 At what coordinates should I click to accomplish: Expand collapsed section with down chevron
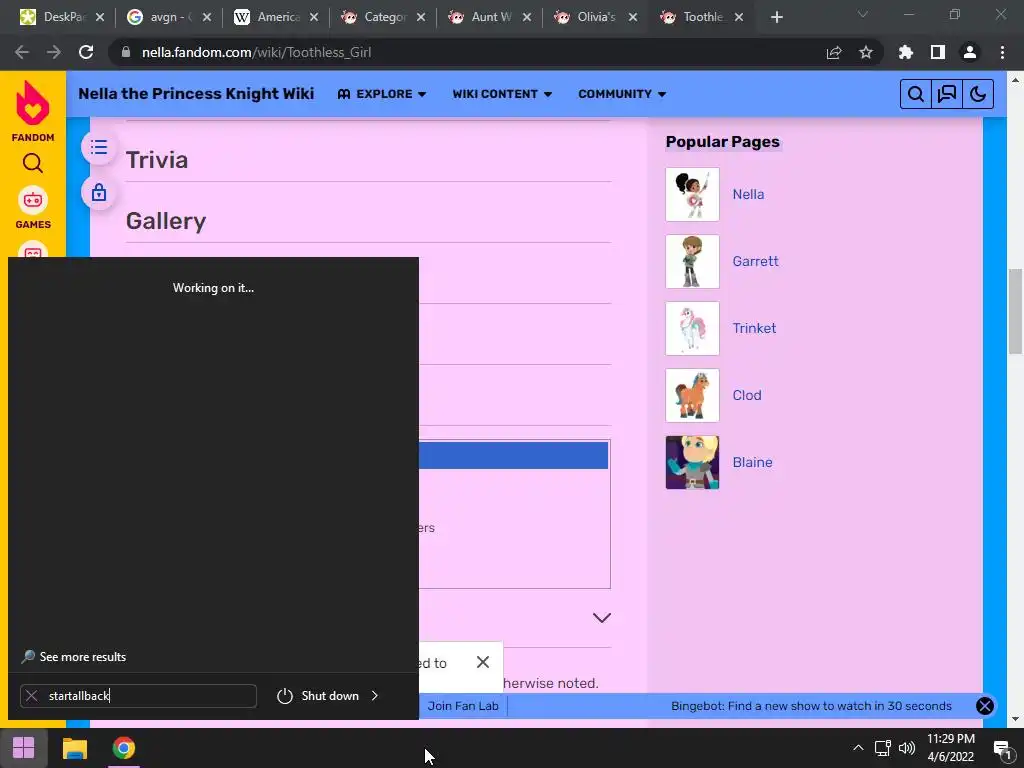click(x=601, y=618)
